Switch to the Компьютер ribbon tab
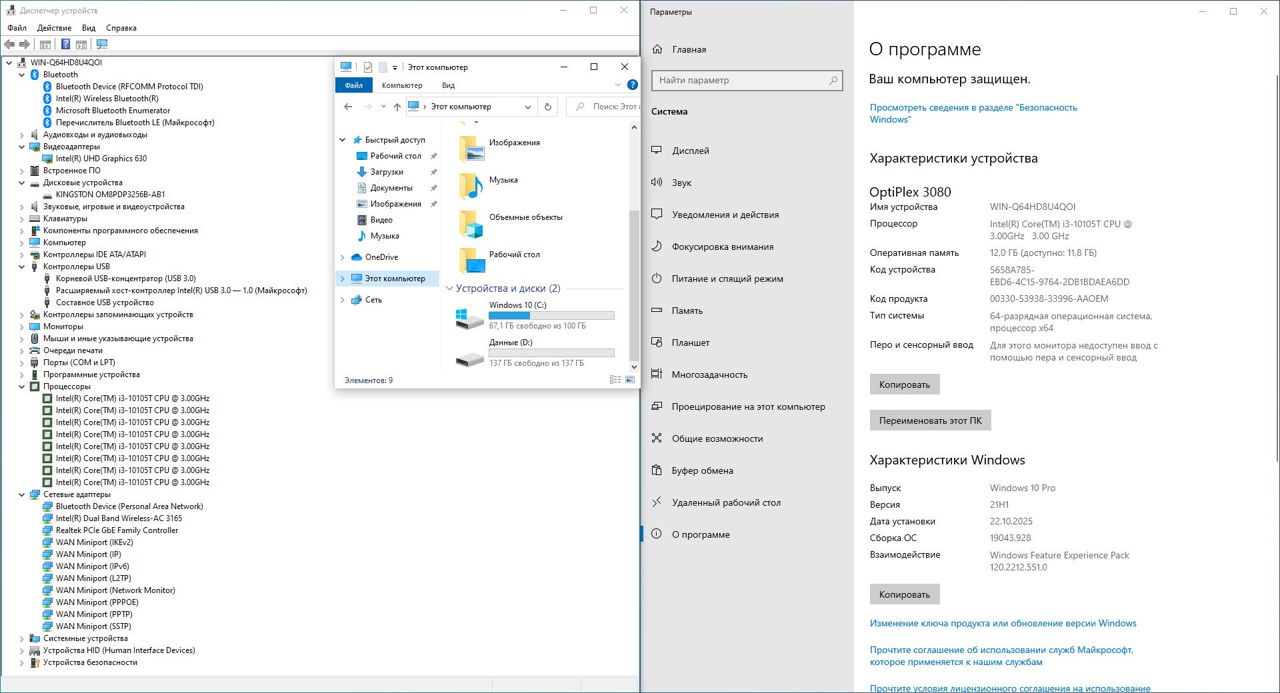 pos(402,86)
